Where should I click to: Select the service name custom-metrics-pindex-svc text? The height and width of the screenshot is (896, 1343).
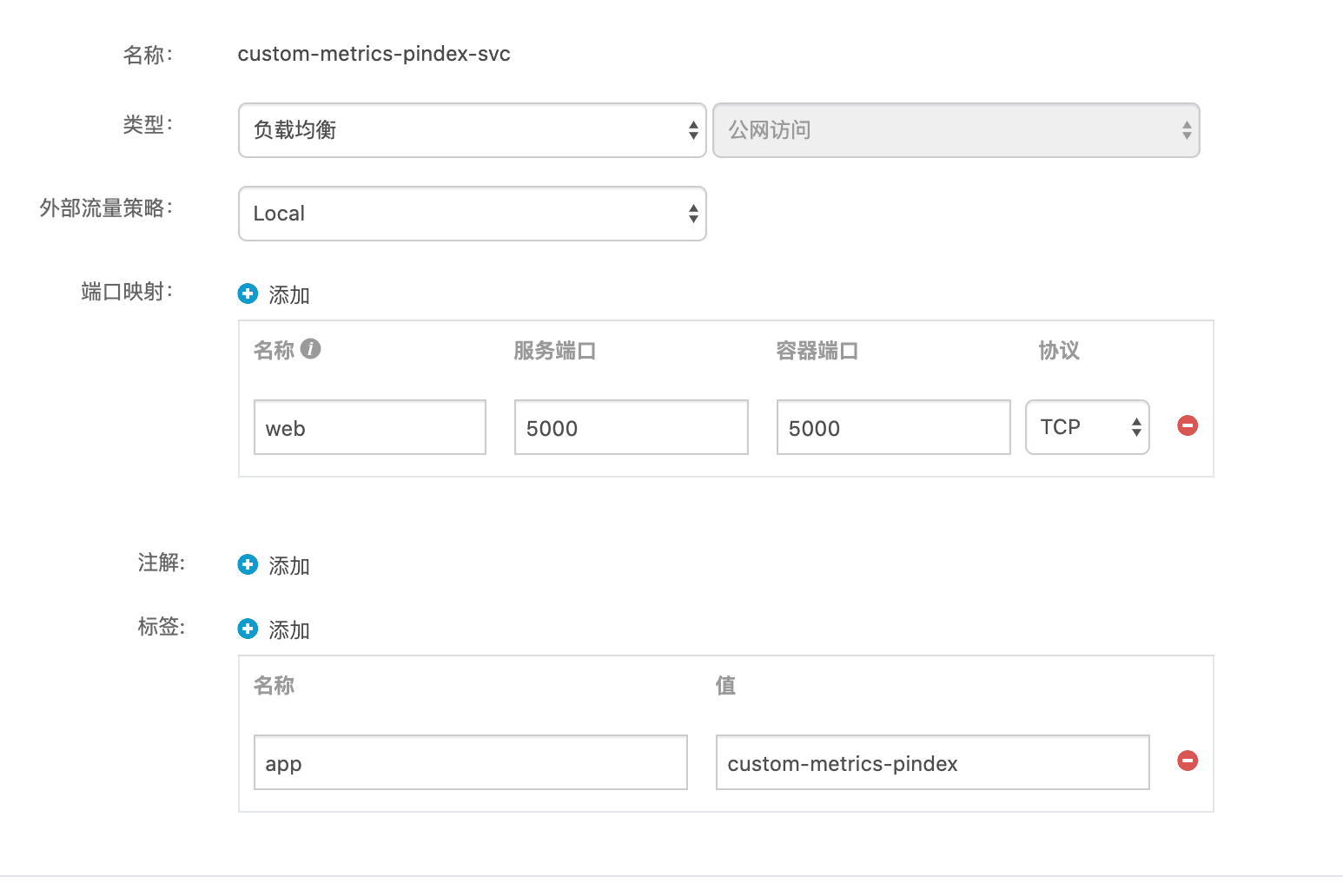374,54
